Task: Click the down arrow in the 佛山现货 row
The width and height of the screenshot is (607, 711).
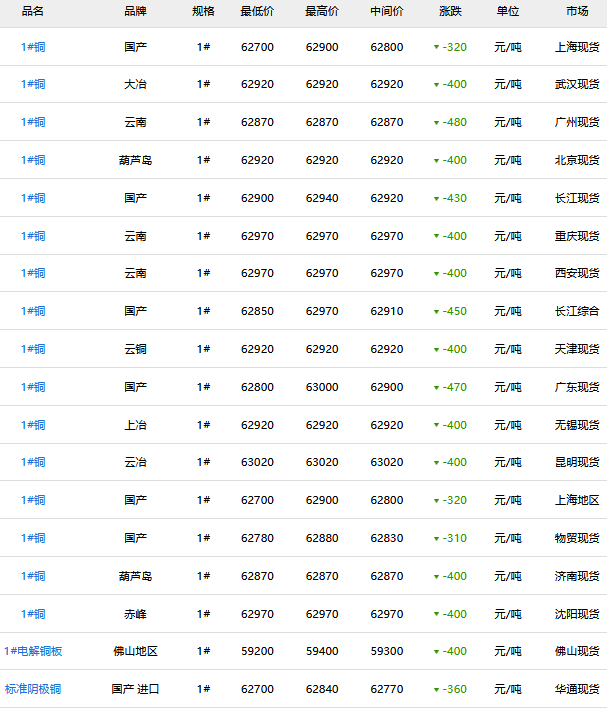Action: 436,652
